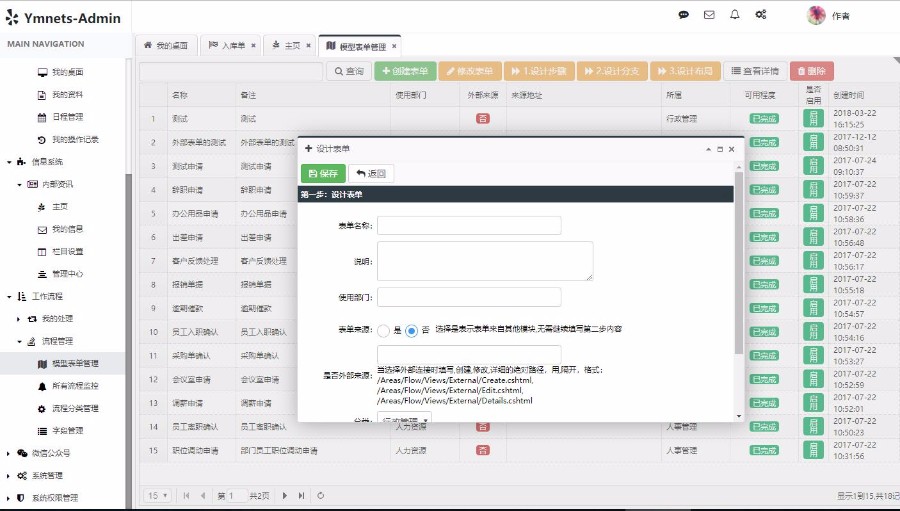The height and width of the screenshot is (511, 900).
Task: Focus the 表单名称 input field
Action: coord(469,226)
